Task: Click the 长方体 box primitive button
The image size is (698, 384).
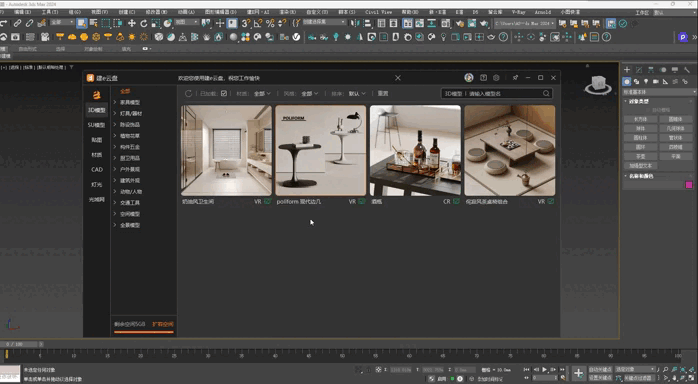Action: click(x=640, y=119)
